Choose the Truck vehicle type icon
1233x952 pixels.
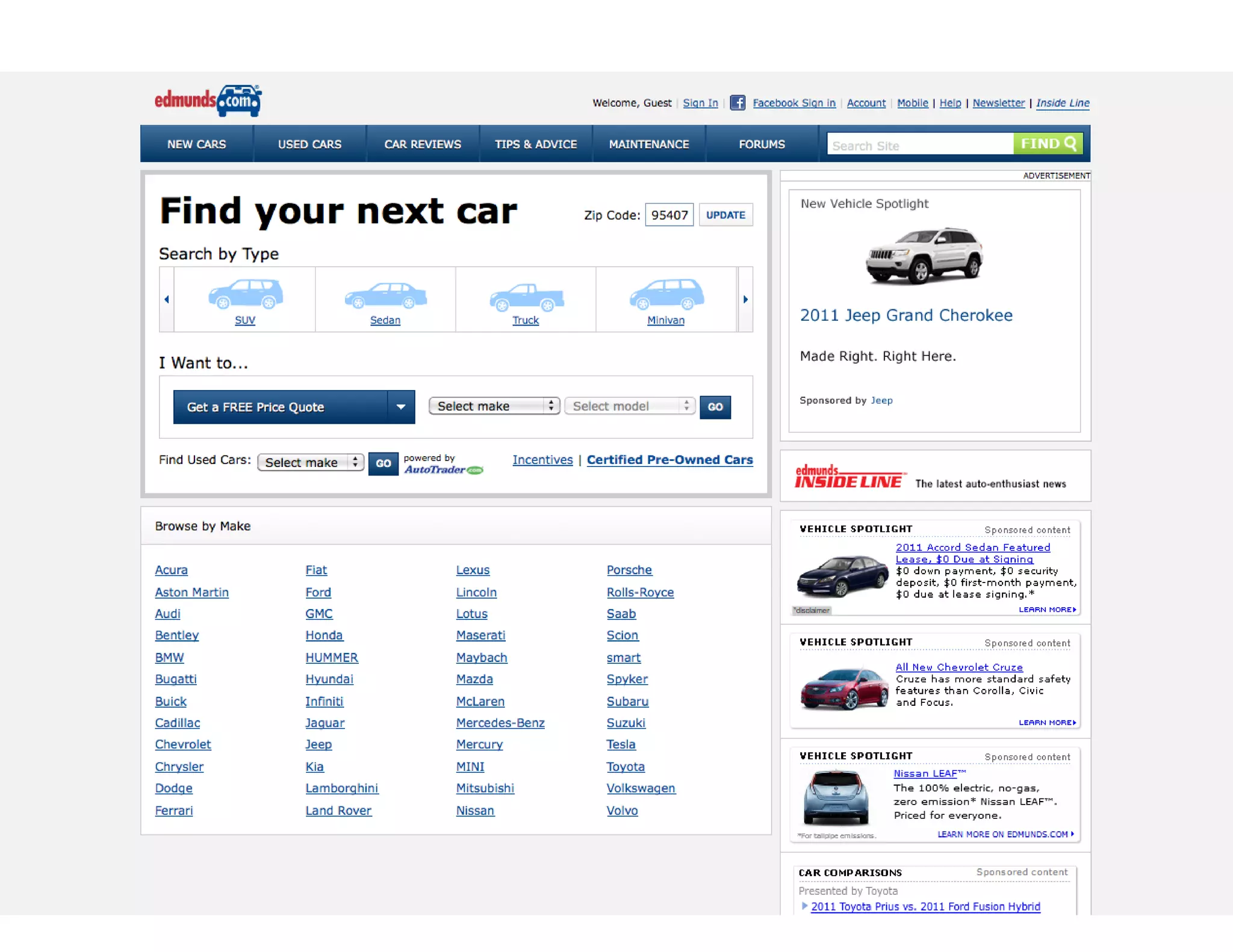[526, 297]
